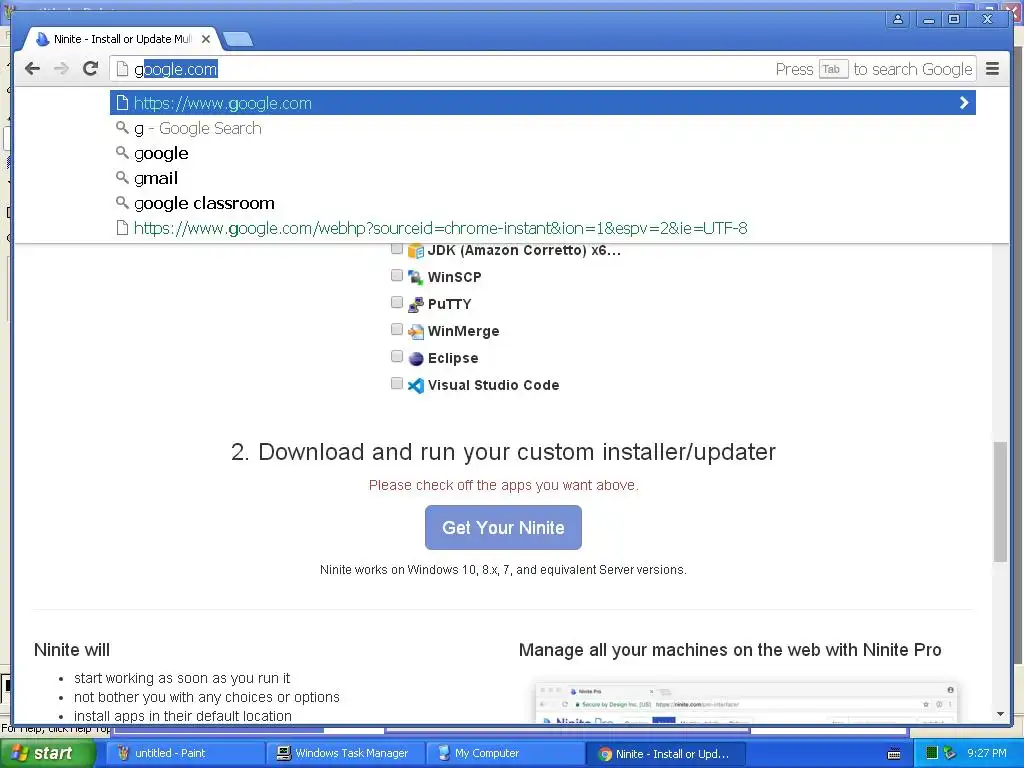This screenshot has width=1024, height=768.
Task: Open a new tab
Action: [x=238, y=40]
